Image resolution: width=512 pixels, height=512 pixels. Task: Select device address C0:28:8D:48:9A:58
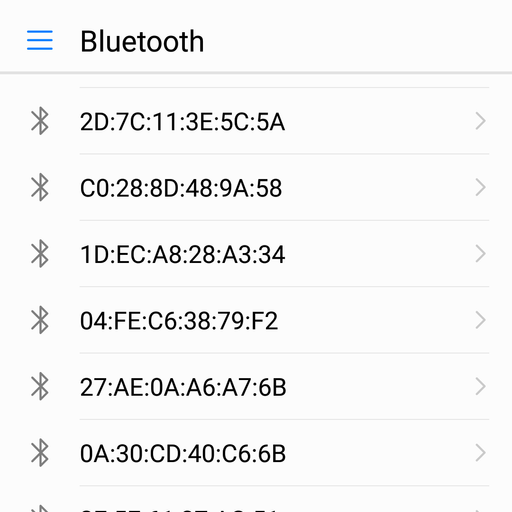pos(181,188)
